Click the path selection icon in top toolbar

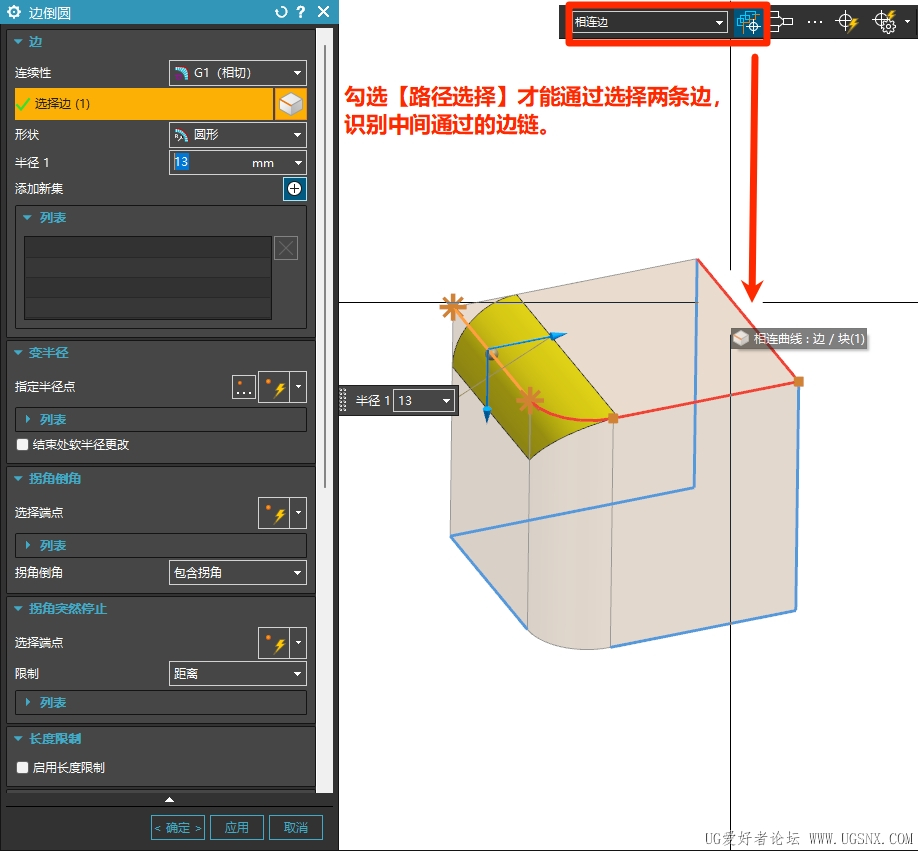click(x=748, y=23)
